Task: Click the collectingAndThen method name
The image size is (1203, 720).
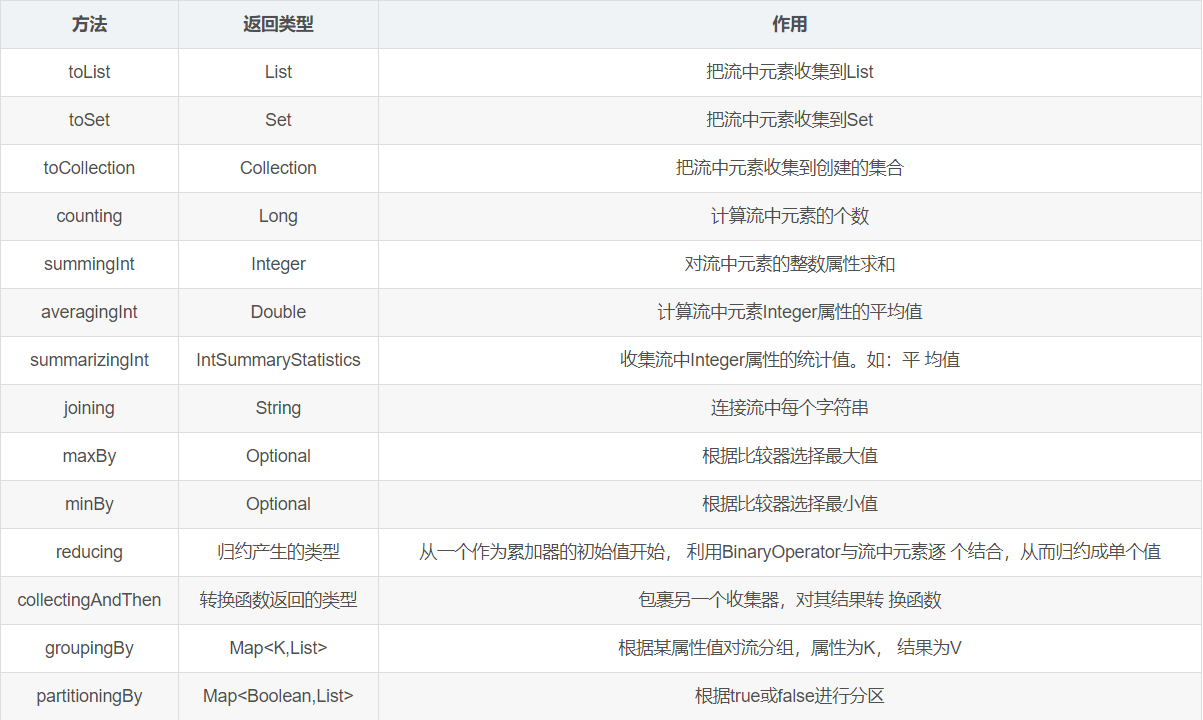Action: 89,600
